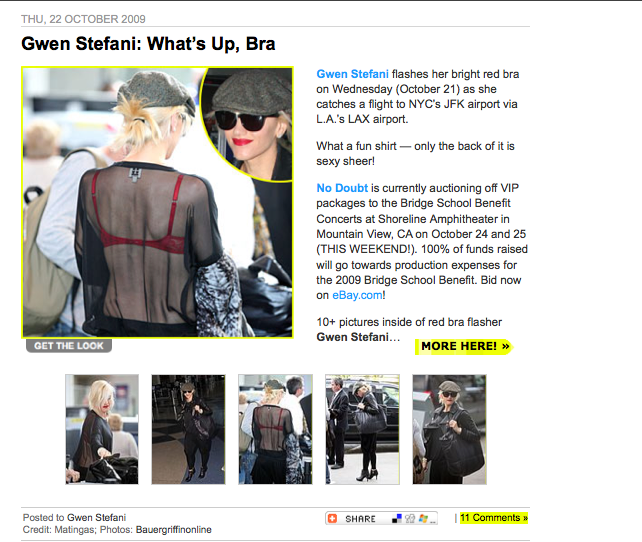Screen dimensions: 642x542
Task: Follow the Gwen Stefani link in article text
Action: (352, 74)
